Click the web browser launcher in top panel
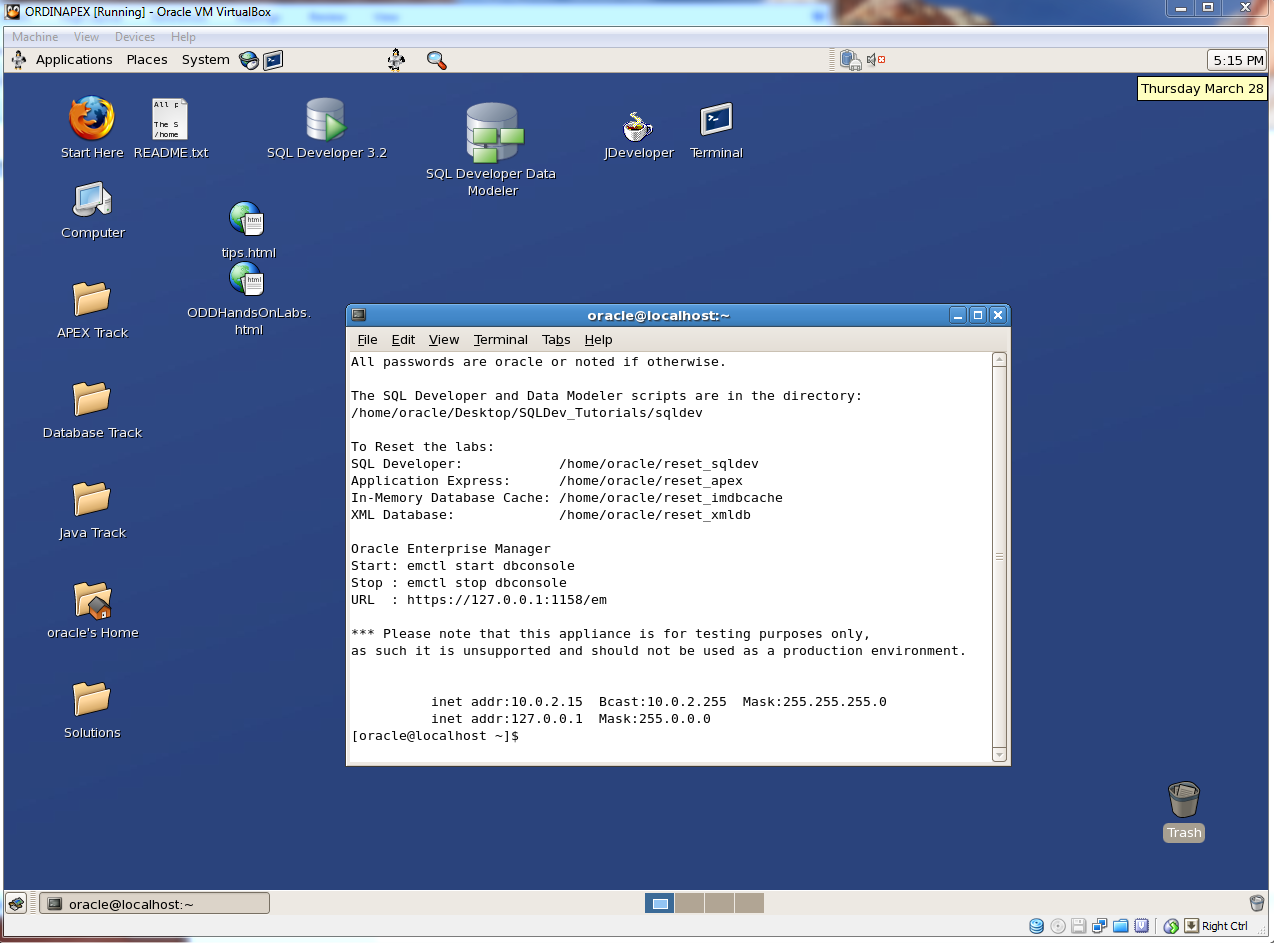Image resolution: width=1274 pixels, height=943 pixels. coord(249,60)
